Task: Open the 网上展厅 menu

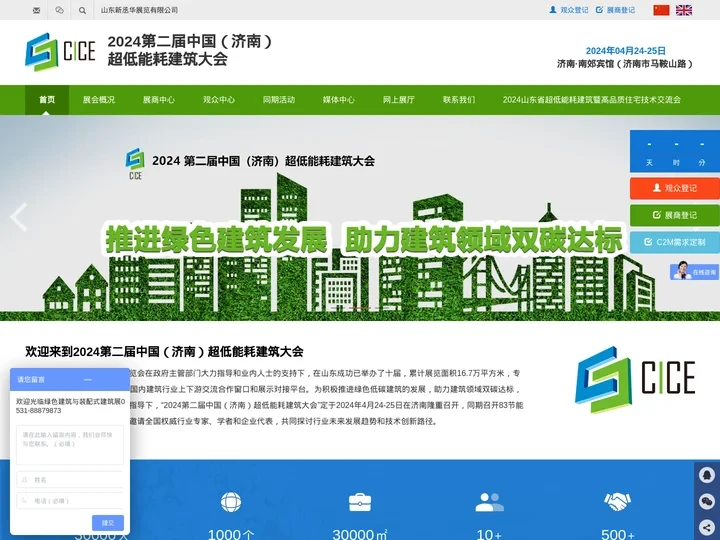Action: click(x=399, y=100)
